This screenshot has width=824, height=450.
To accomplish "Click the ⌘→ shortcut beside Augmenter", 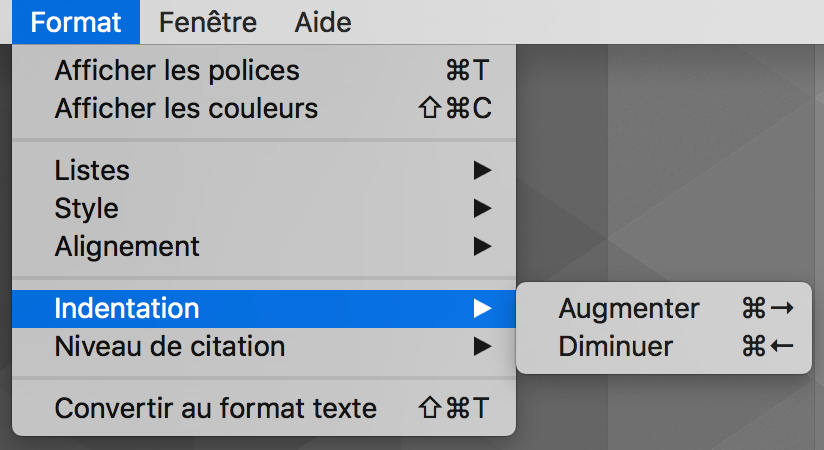I will pos(767,308).
